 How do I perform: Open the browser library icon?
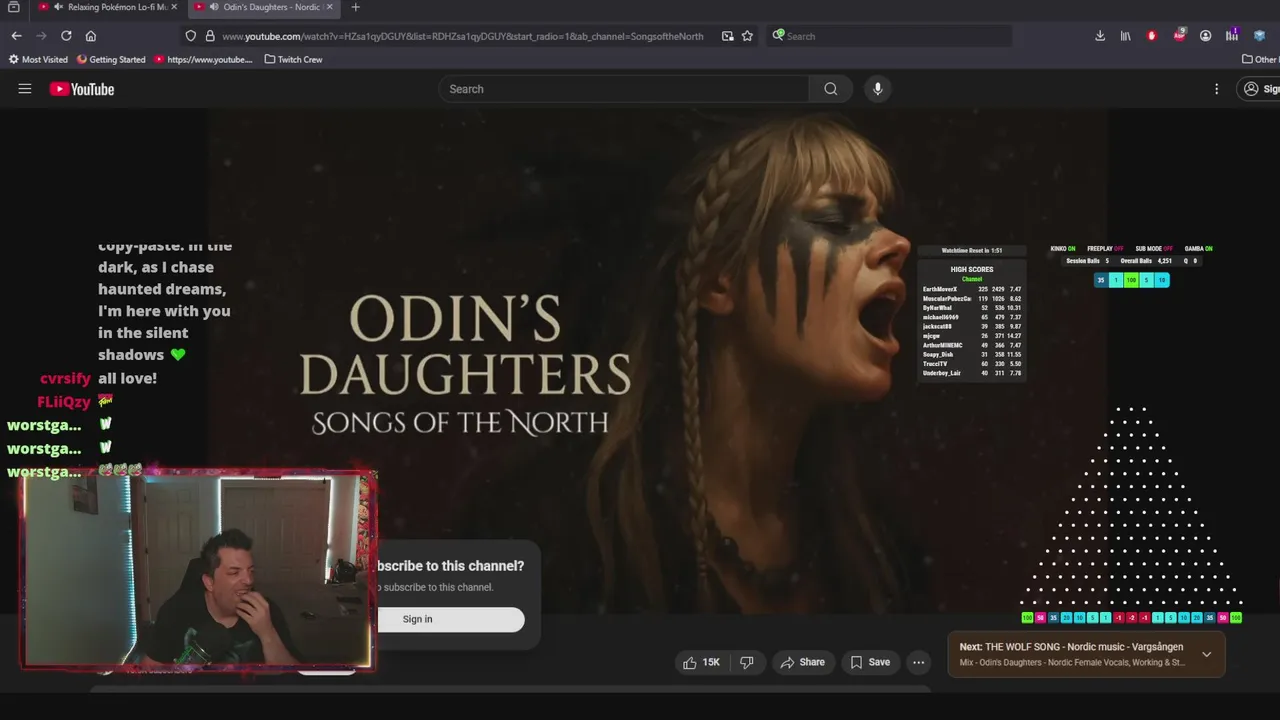[x=1126, y=36]
